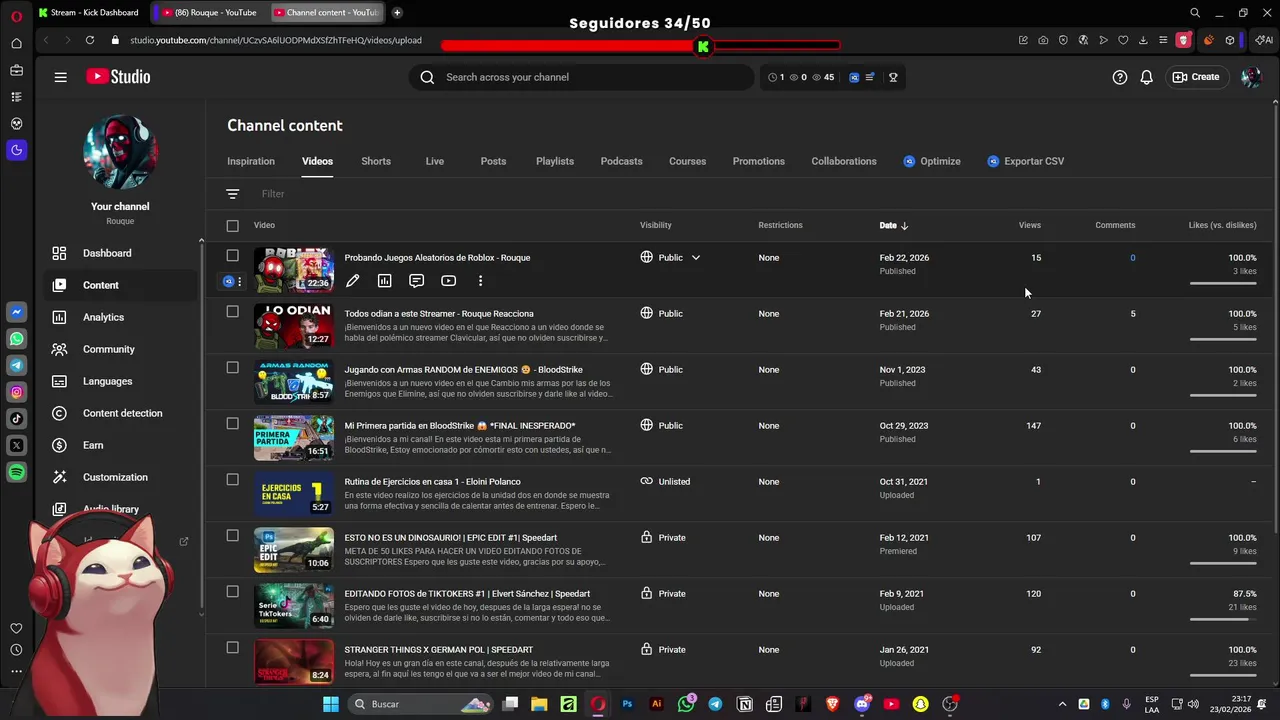Click the Search across your channel box
Screen dimensions: 1280x720
pyautogui.click(x=581, y=77)
